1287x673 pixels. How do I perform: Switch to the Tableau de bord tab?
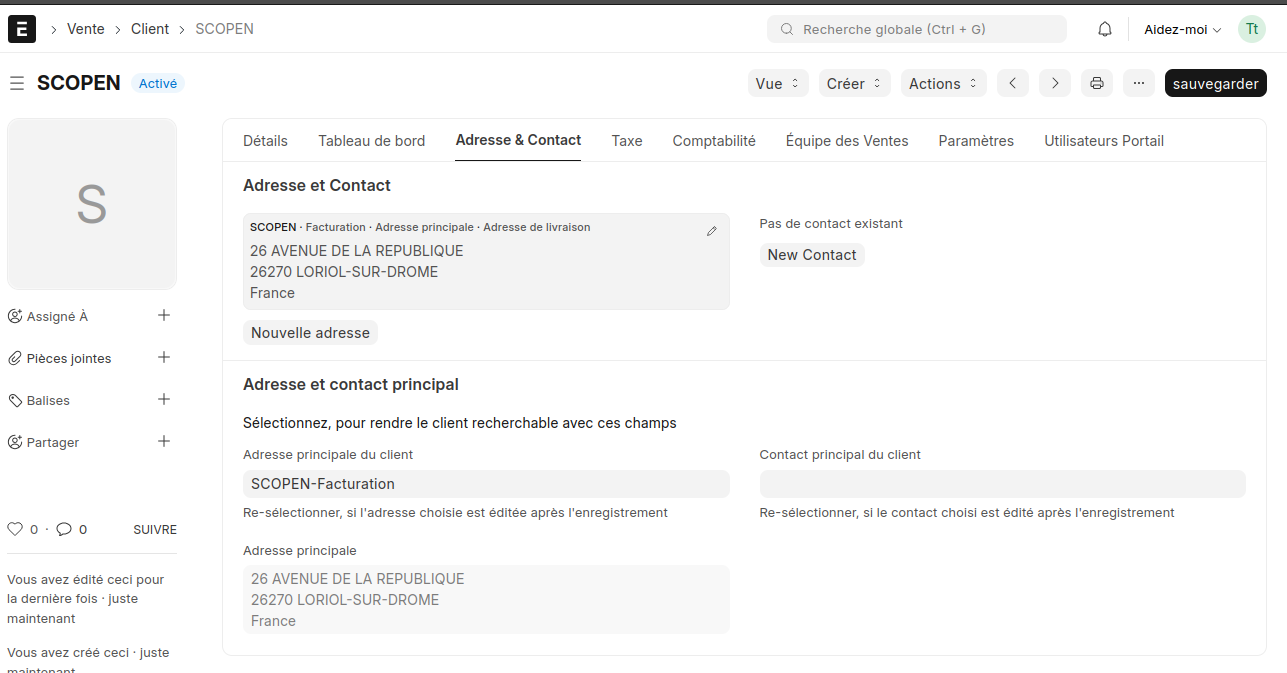click(372, 141)
